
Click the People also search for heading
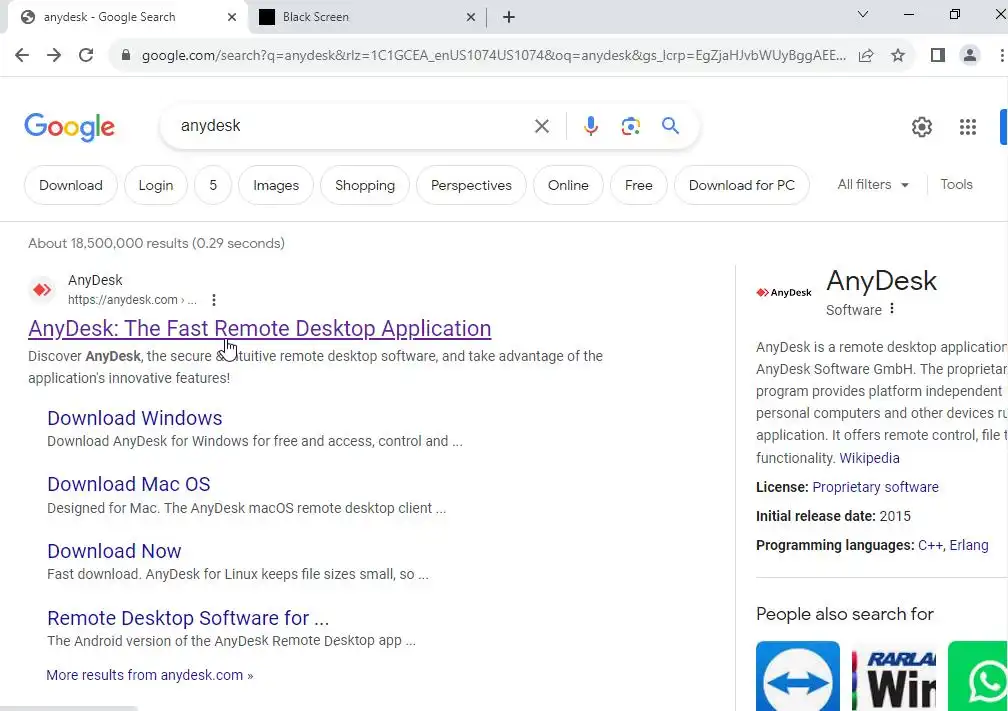(844, 614)
